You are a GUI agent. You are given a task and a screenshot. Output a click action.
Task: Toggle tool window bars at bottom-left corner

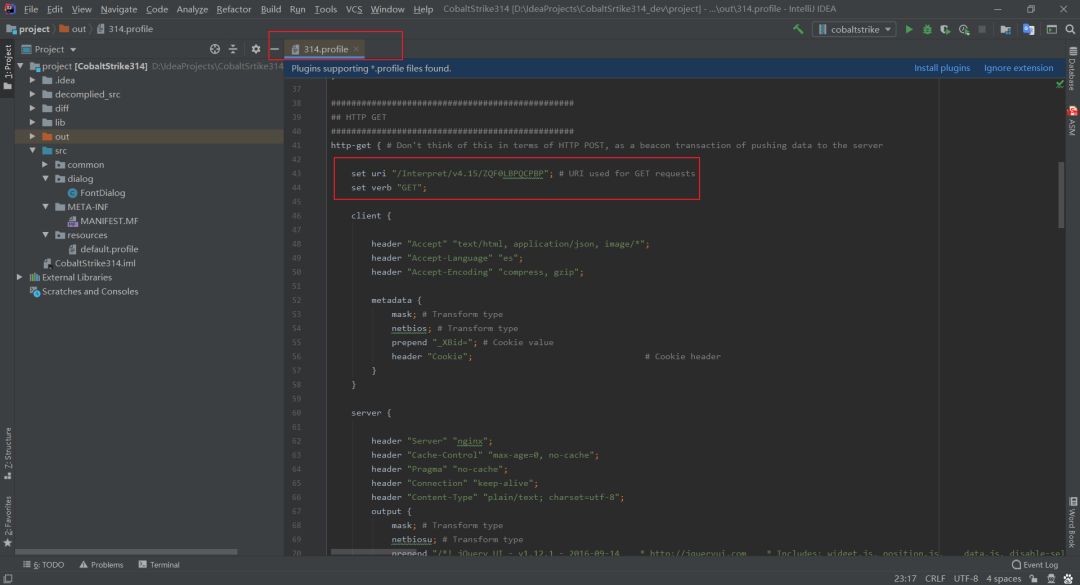click(x=8, y=579)
